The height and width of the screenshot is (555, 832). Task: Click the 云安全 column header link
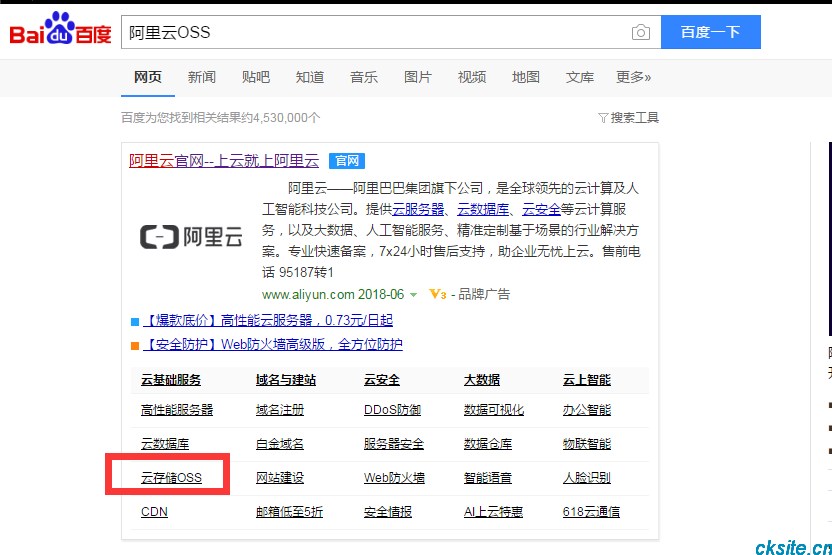coord(382,380)
